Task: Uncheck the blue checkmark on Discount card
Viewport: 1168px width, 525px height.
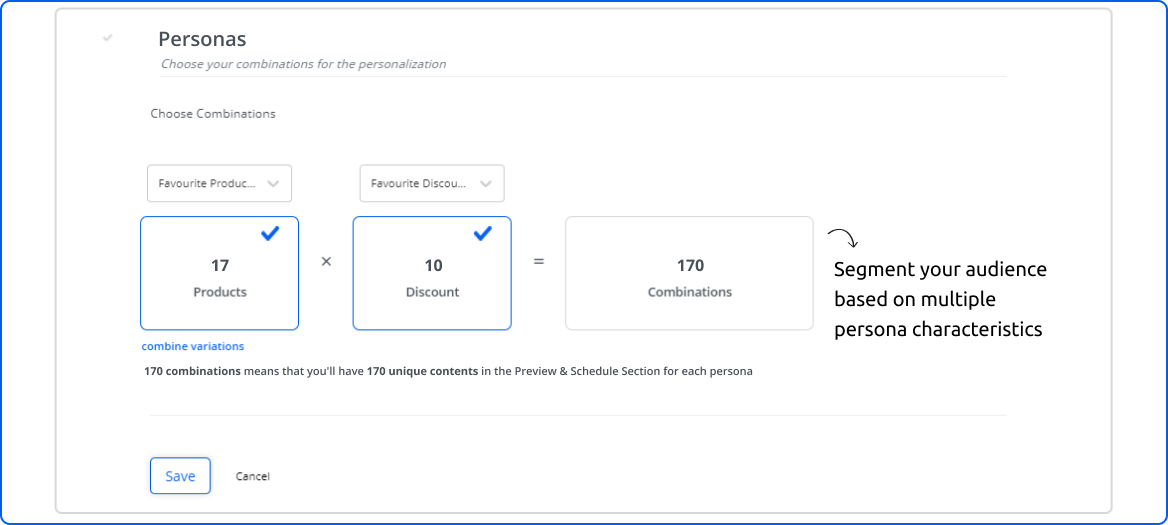Action: 482,233
